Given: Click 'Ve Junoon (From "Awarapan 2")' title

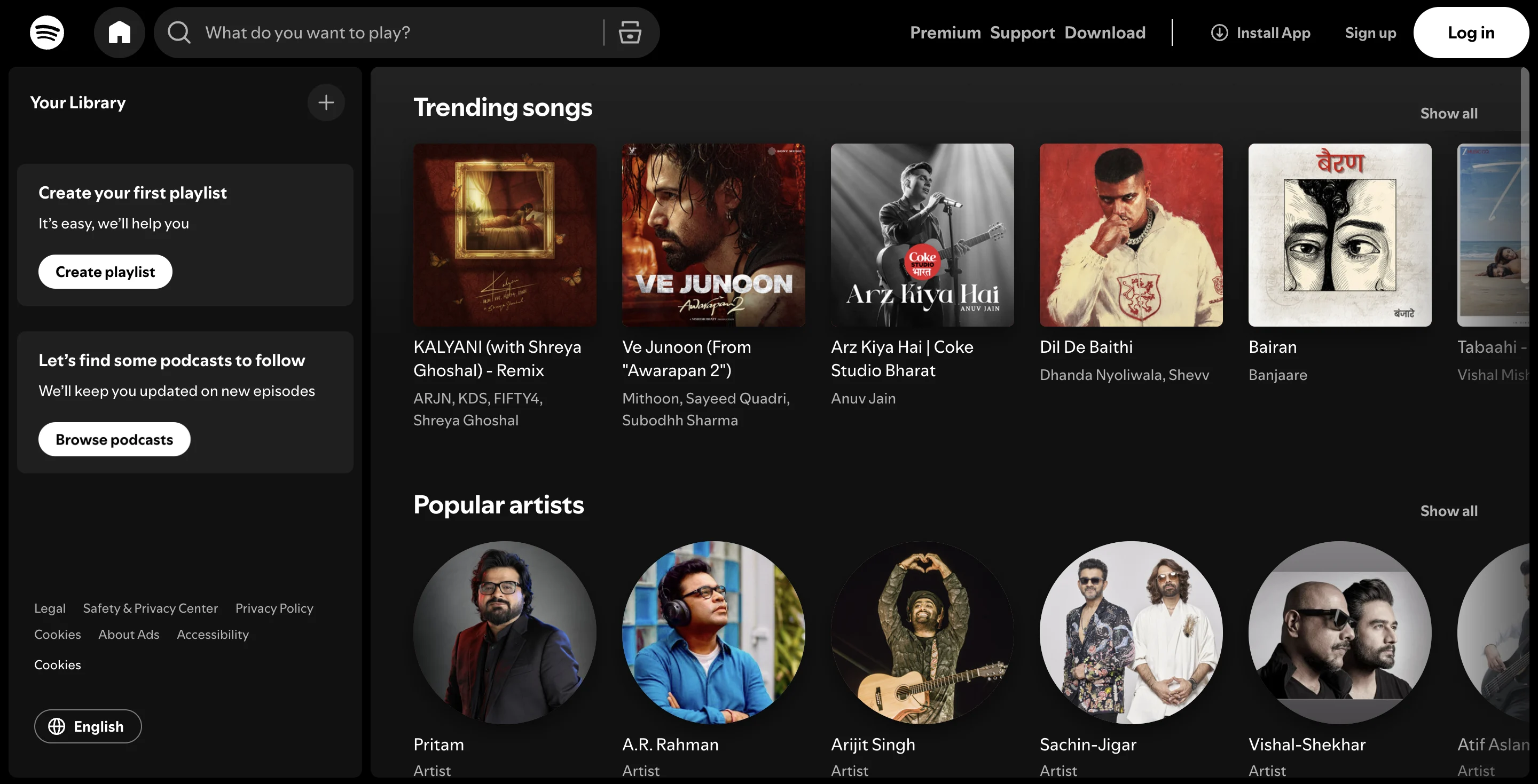Looking at the screenshot, I should pos(687,359).
